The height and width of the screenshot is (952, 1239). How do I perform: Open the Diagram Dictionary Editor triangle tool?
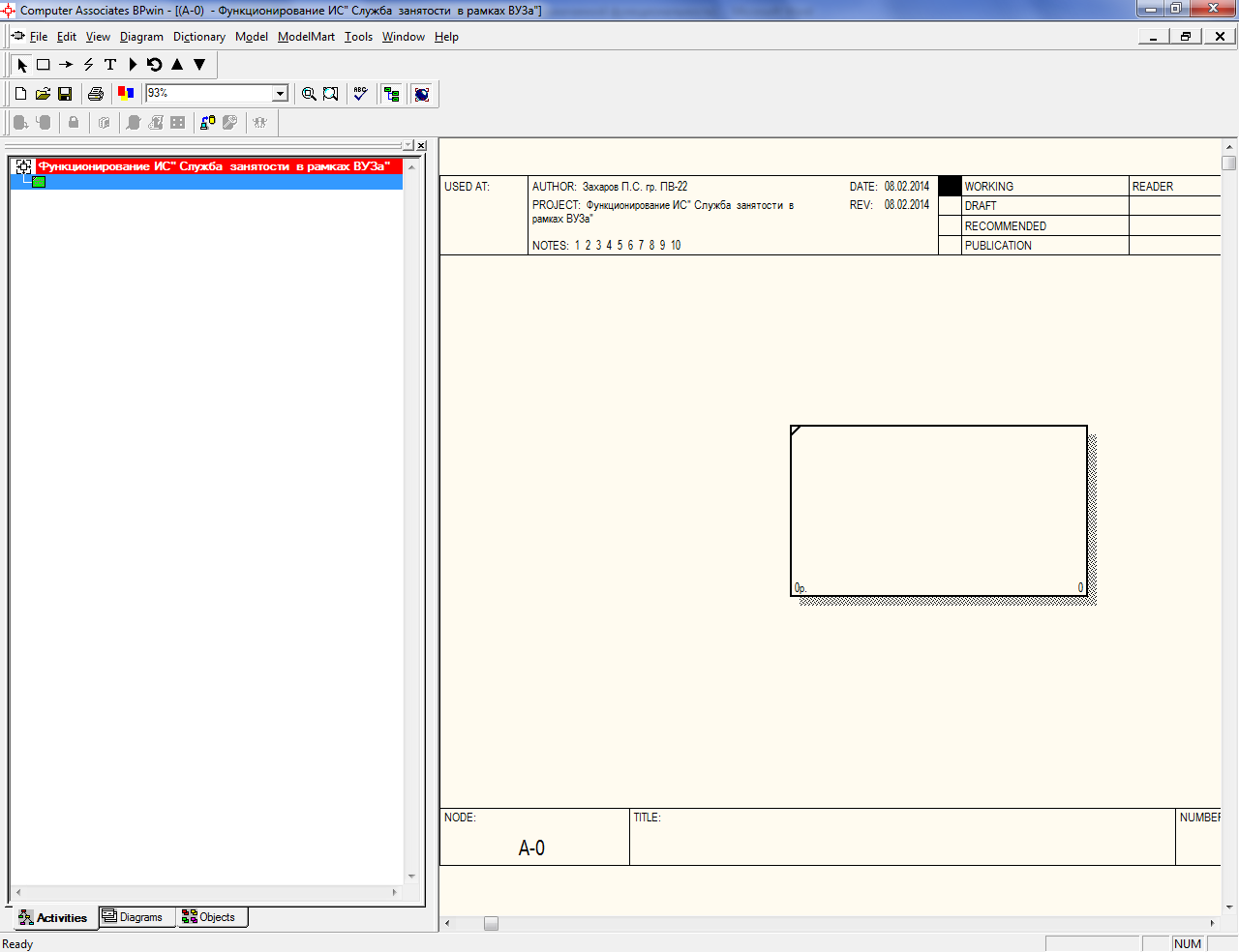(133, 65)
